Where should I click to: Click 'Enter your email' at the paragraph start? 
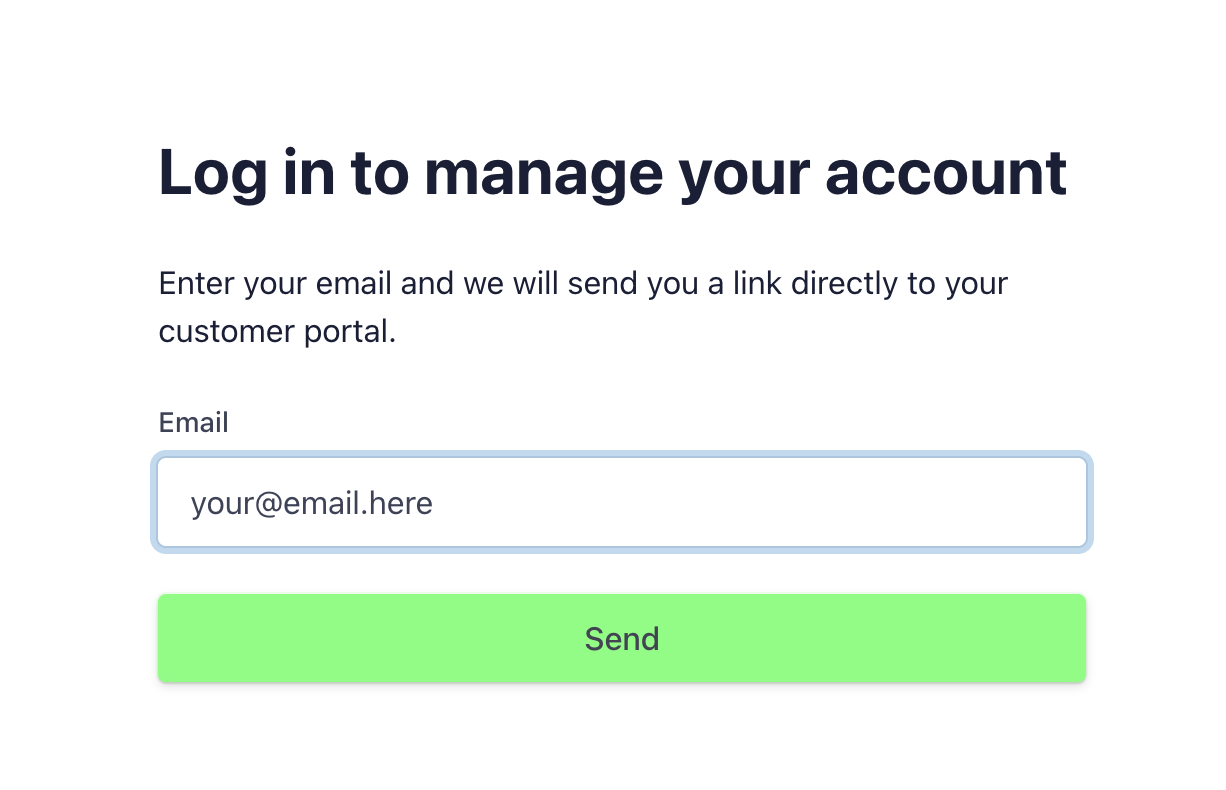pyautogui.click(x=274, y=283)
